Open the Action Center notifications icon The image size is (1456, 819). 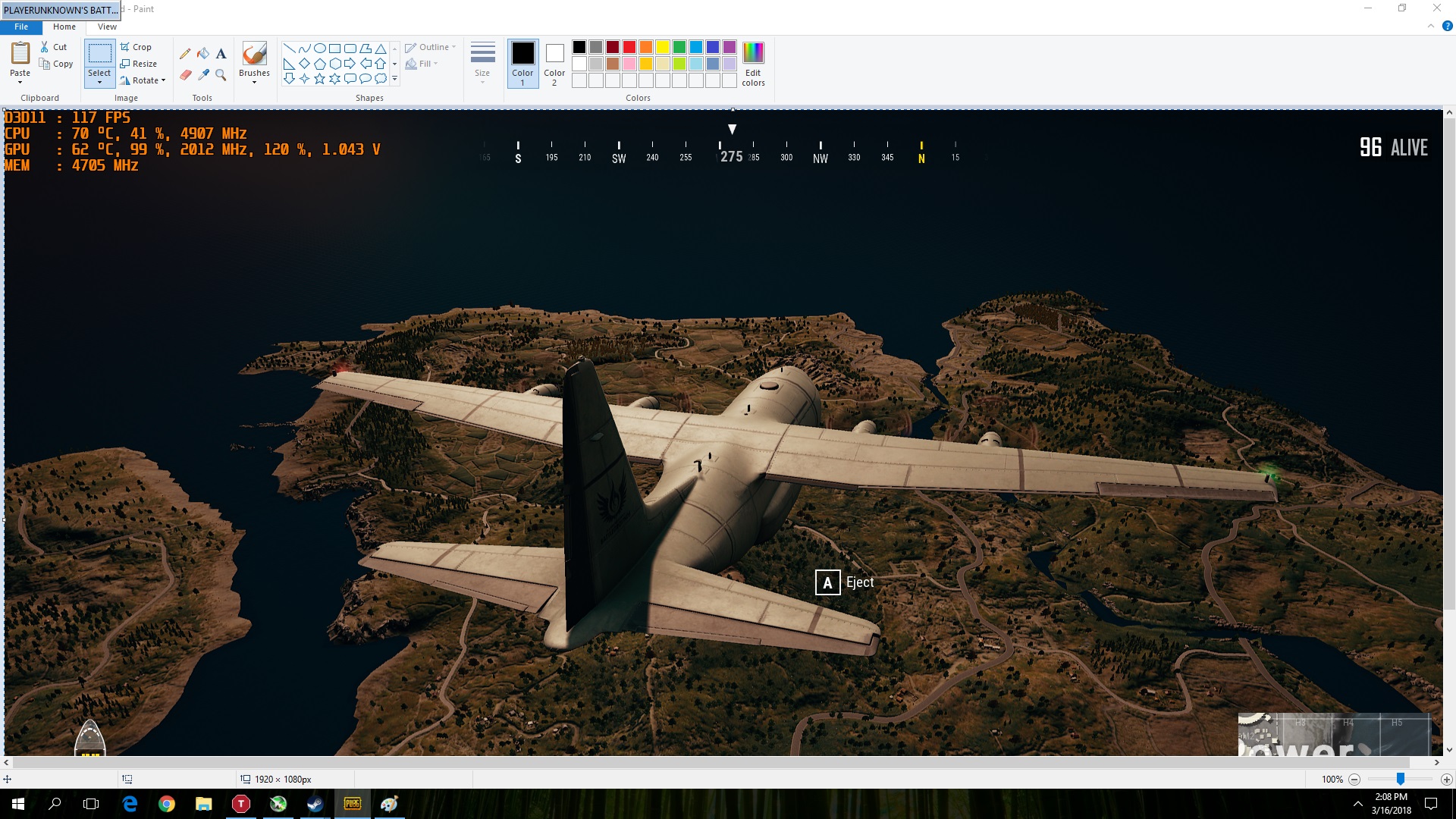tap(1431, 804)
